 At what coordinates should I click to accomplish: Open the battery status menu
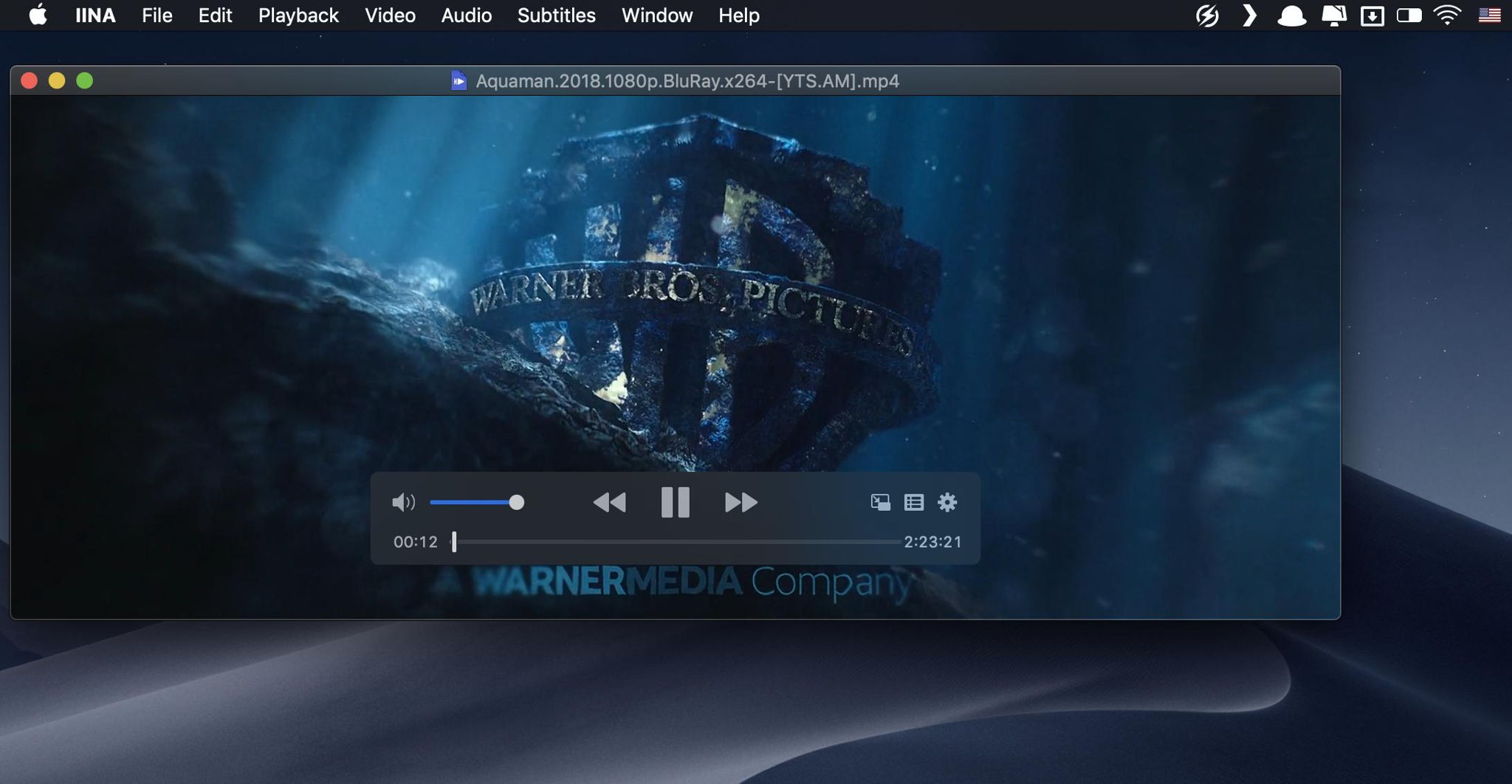(x=1409, y=16)
